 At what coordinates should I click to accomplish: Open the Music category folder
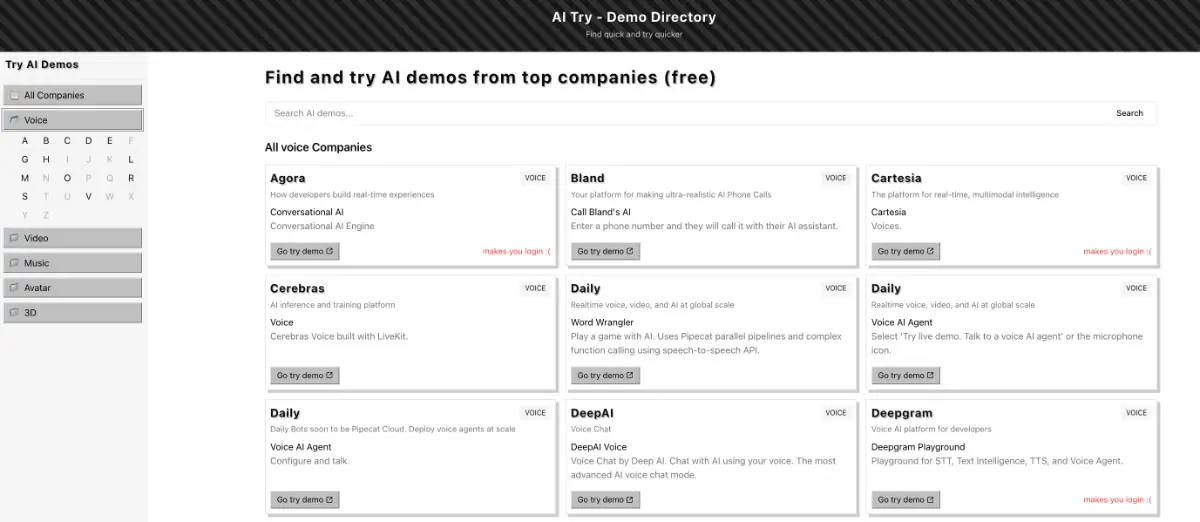point(72,263)
